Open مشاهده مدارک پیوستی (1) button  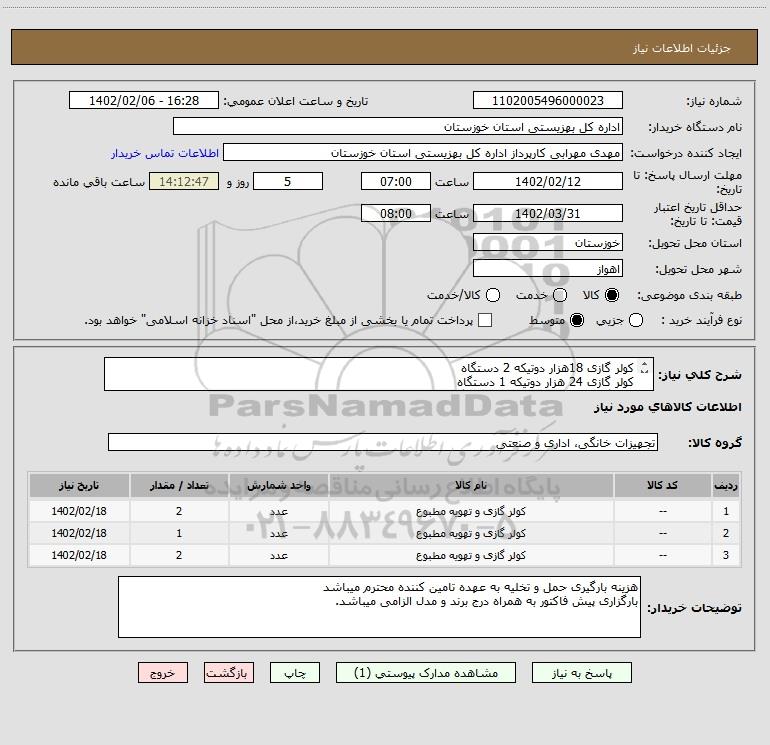pos(426,673)
